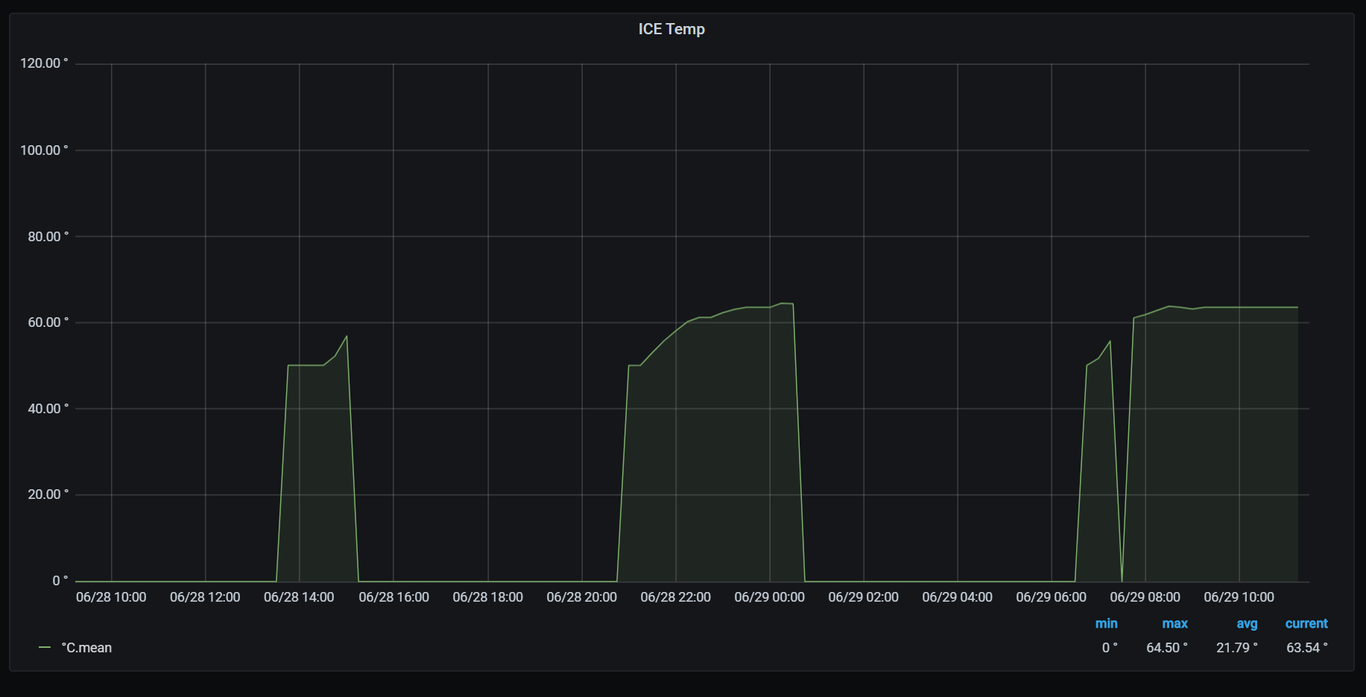Click the 06/28 10:00 time axis label

coord(111,597)
